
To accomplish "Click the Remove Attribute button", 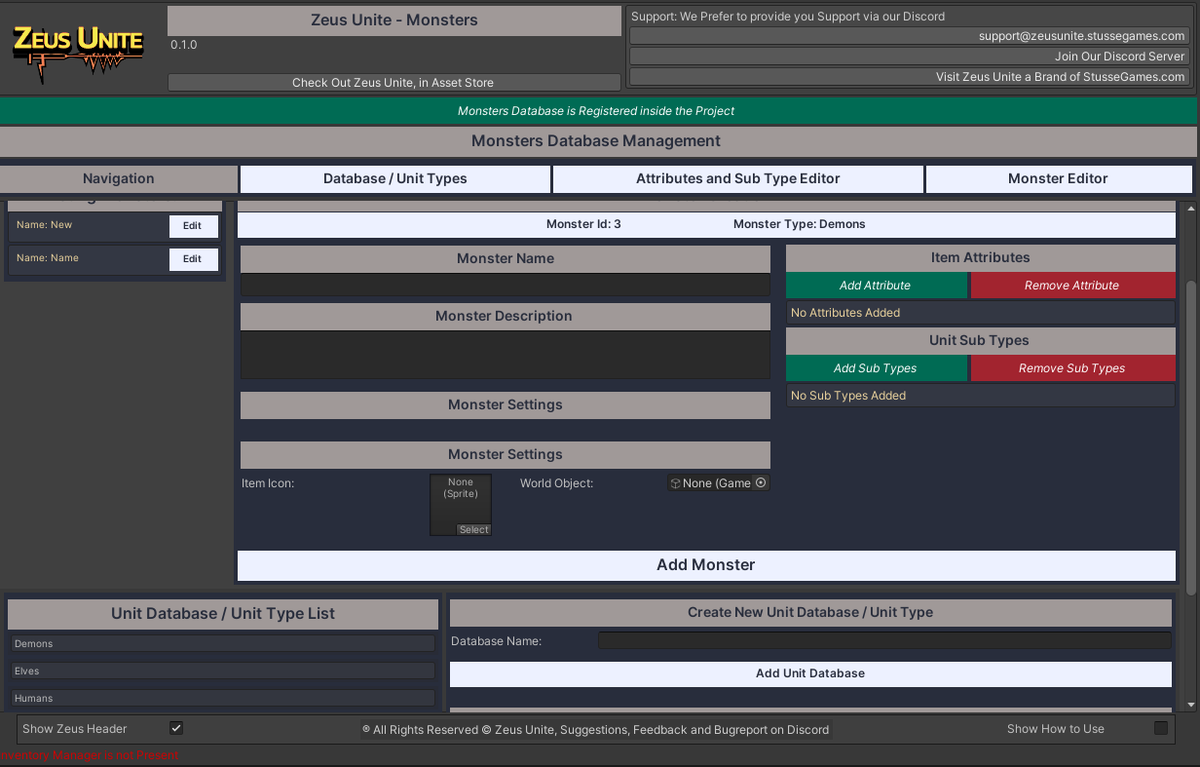I will click(x=1072, y=285).
